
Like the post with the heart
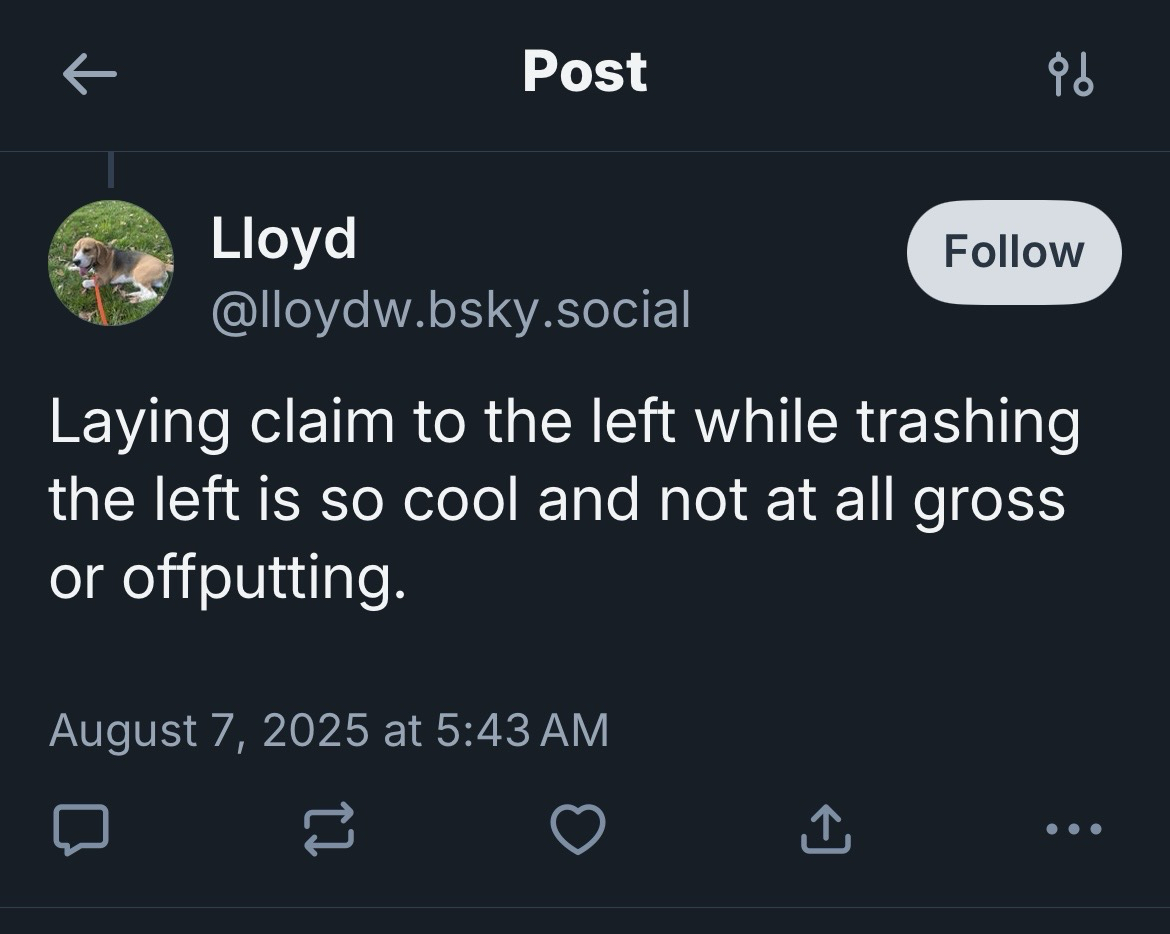[x=578, y=829]
